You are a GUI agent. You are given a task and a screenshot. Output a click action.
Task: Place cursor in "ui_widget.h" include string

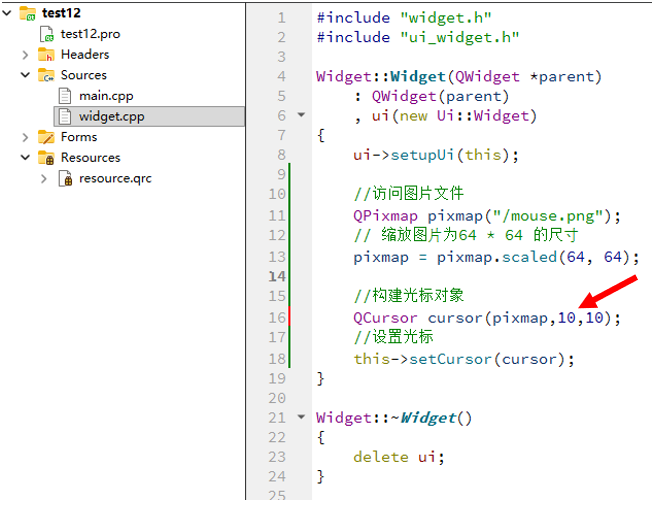pos(460,37)
